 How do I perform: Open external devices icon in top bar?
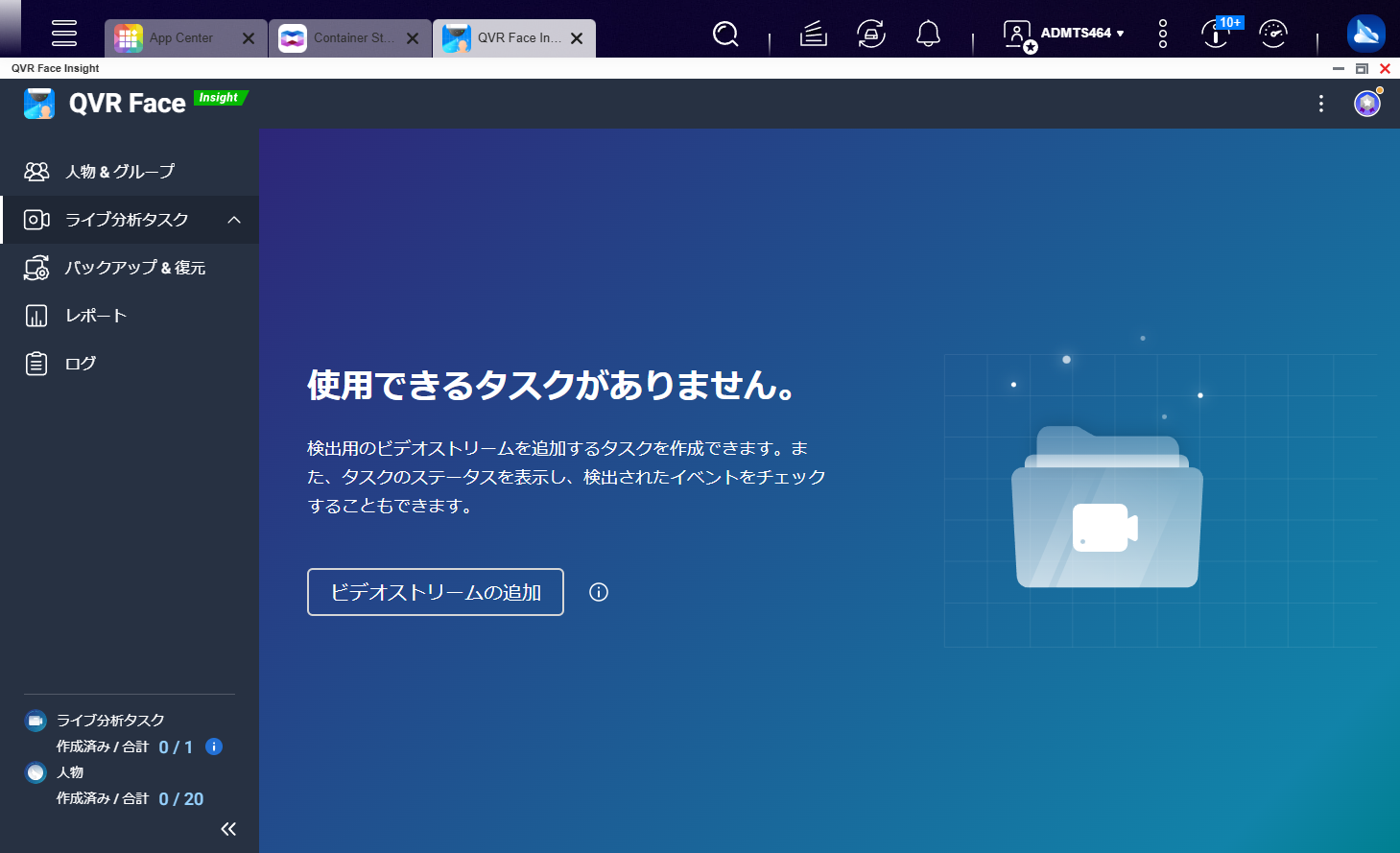871,35
